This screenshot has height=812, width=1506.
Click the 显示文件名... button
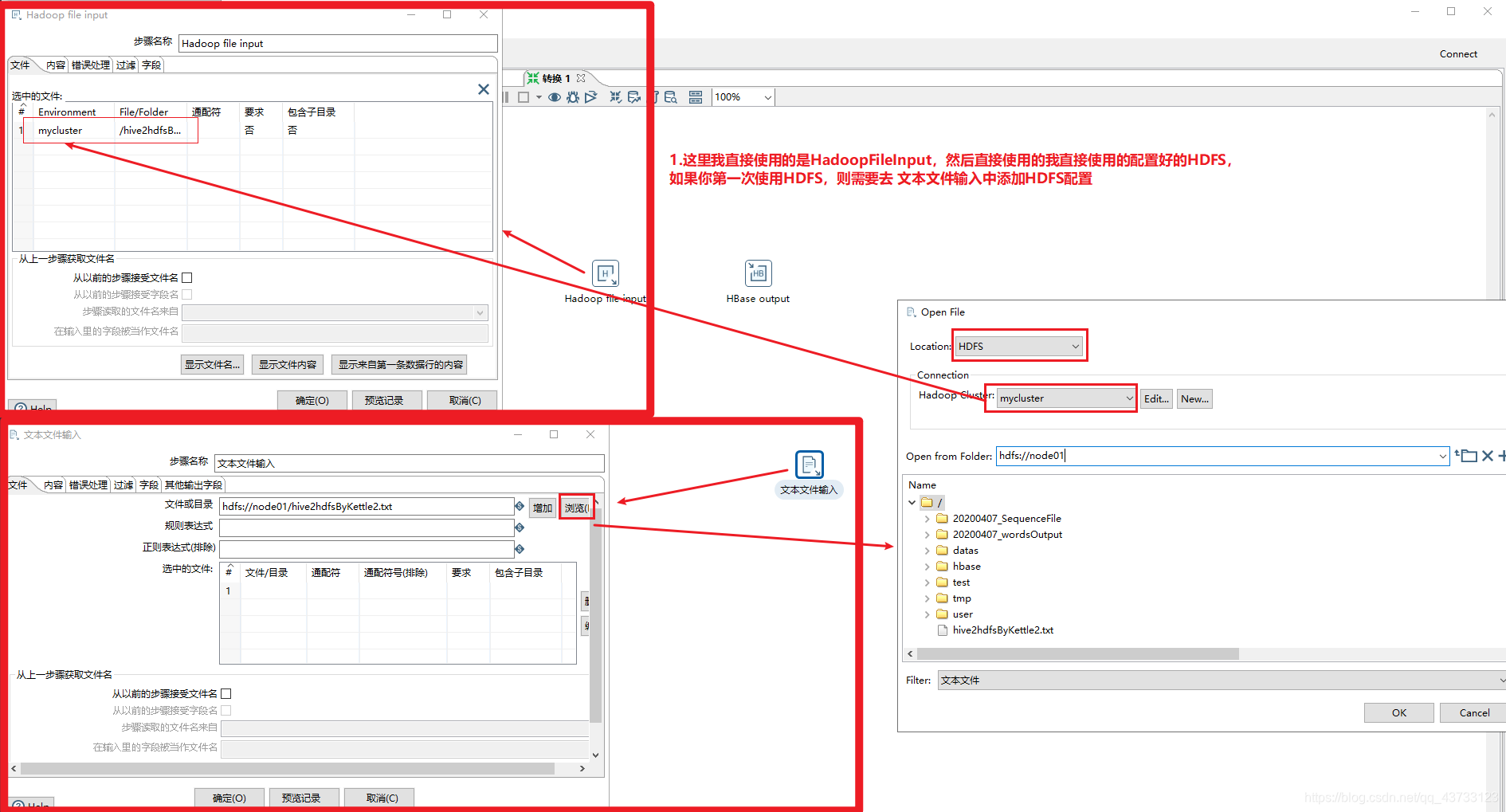[x=212, y=365]
